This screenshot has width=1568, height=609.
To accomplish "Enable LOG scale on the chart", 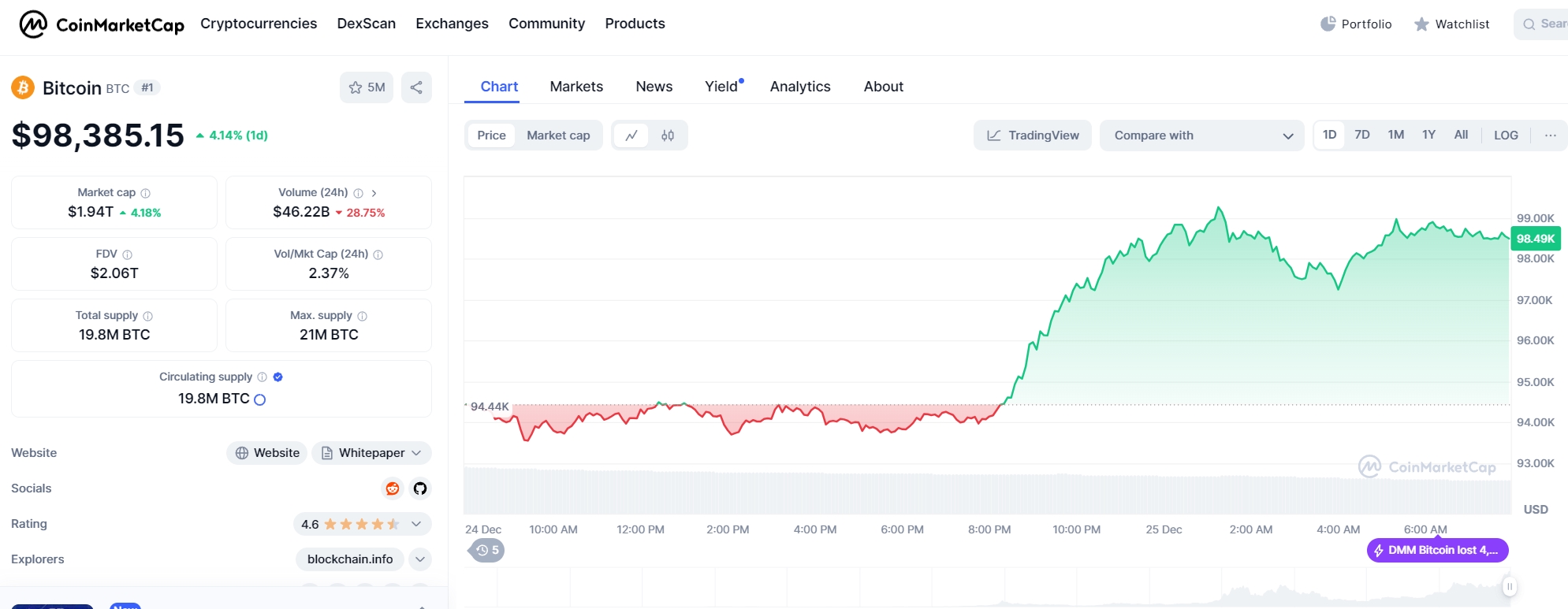I will (1506, 136).
